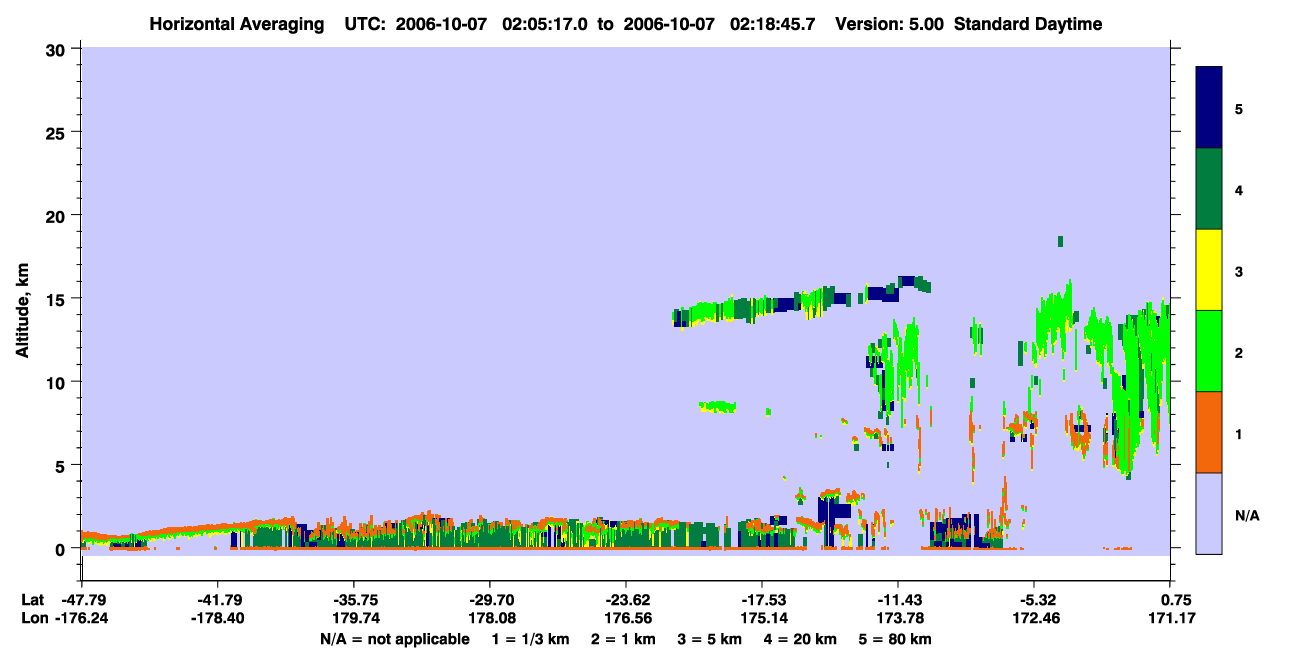1300x667 pixels.
Task: Click the dark green colorbar segment labeled 4
Action: pyautogui.click(x=1209, y=189)
